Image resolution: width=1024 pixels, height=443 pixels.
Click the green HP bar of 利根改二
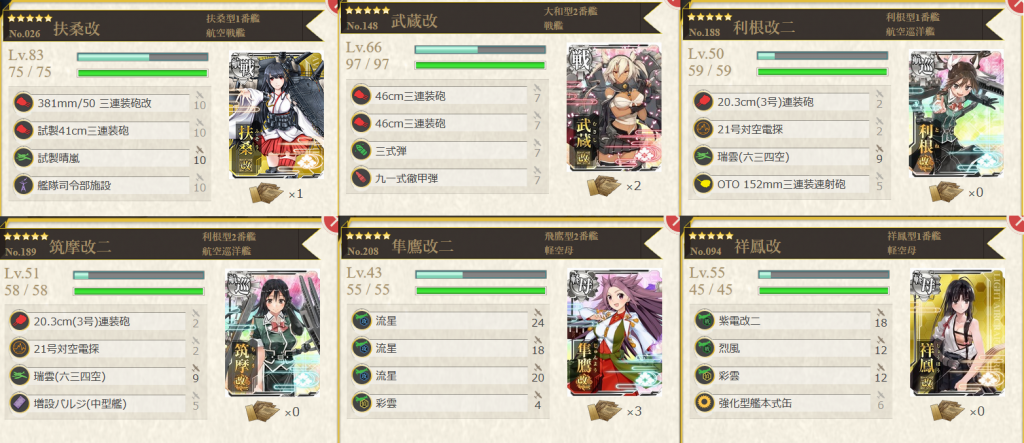pos(822,71)
